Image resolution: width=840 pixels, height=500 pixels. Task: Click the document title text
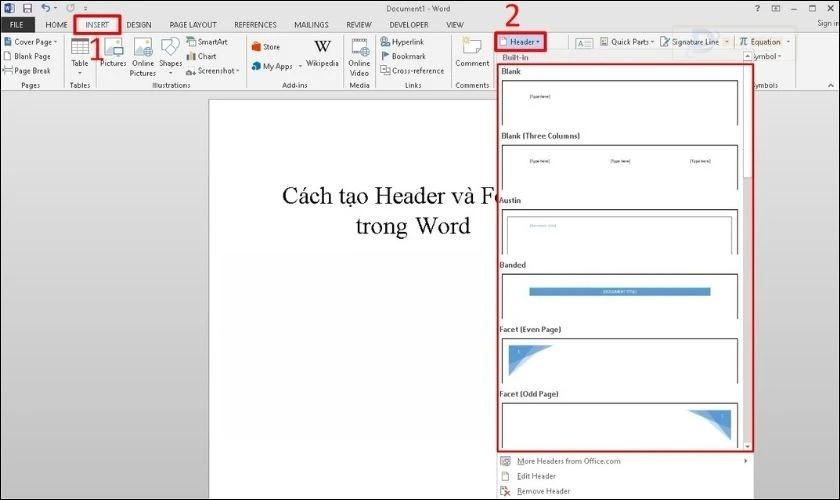[389, 211]
